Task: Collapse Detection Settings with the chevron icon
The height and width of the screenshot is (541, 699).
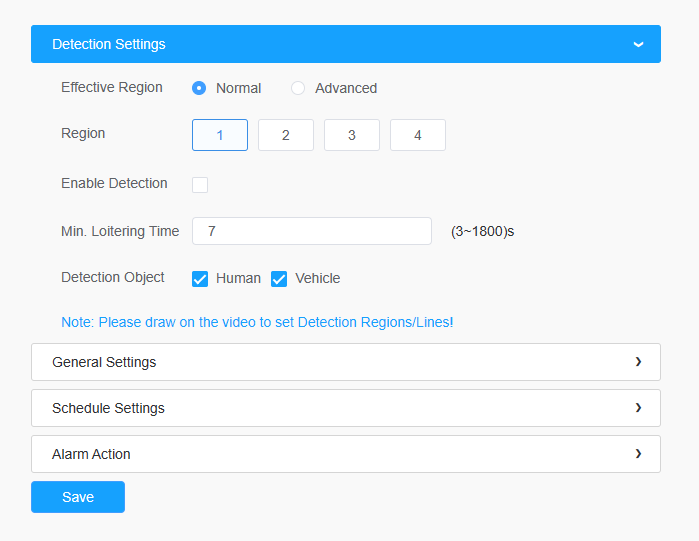Action: coord(638,44)
